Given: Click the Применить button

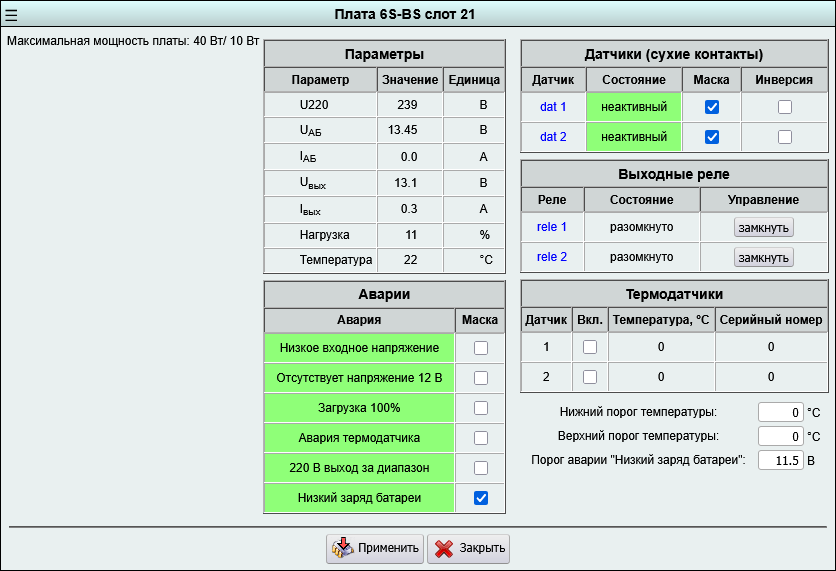Looking at the screenshot, I should click(376, 548).
